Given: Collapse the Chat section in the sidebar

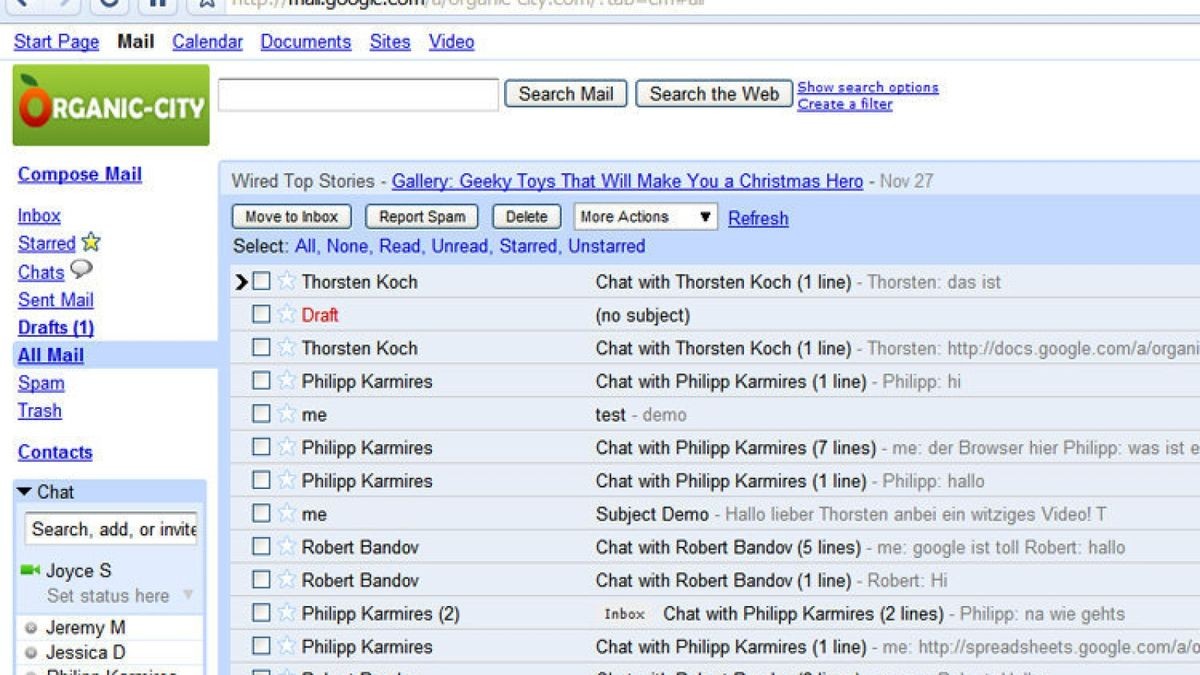Looking at the screenshot, I should coord(23,491).
